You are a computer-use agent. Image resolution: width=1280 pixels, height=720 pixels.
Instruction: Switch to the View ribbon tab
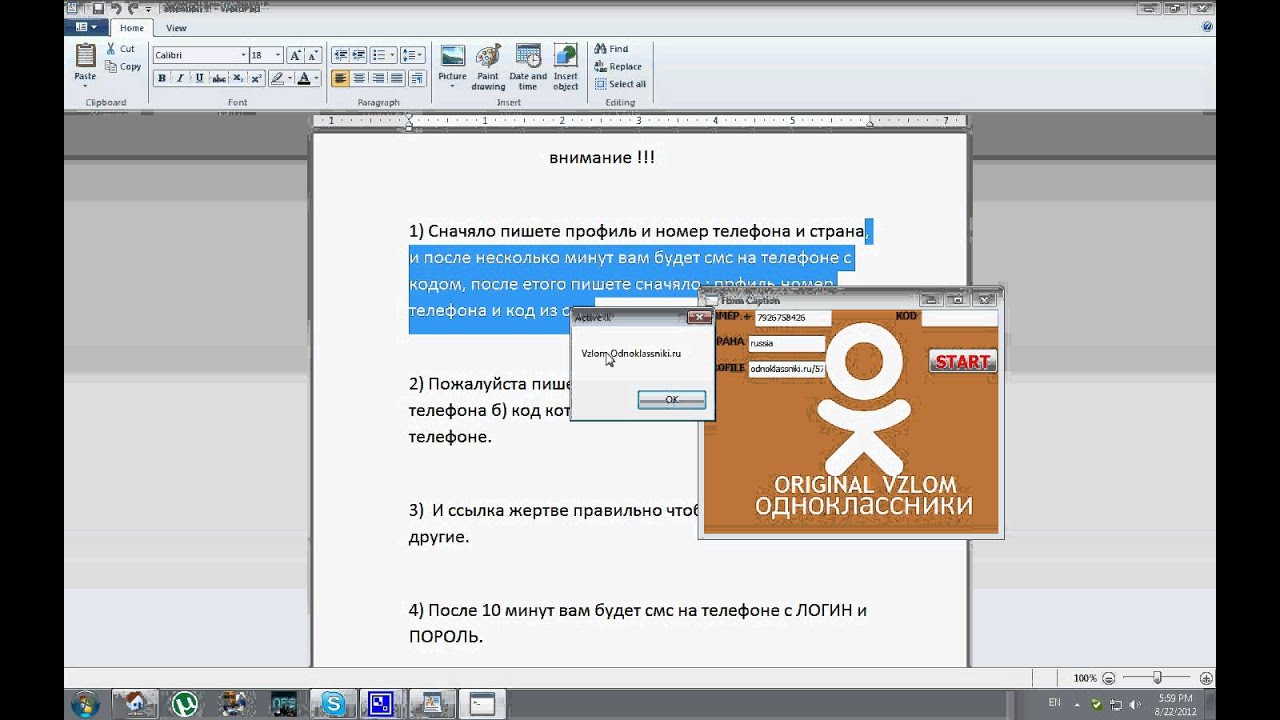tap(176, 28)
